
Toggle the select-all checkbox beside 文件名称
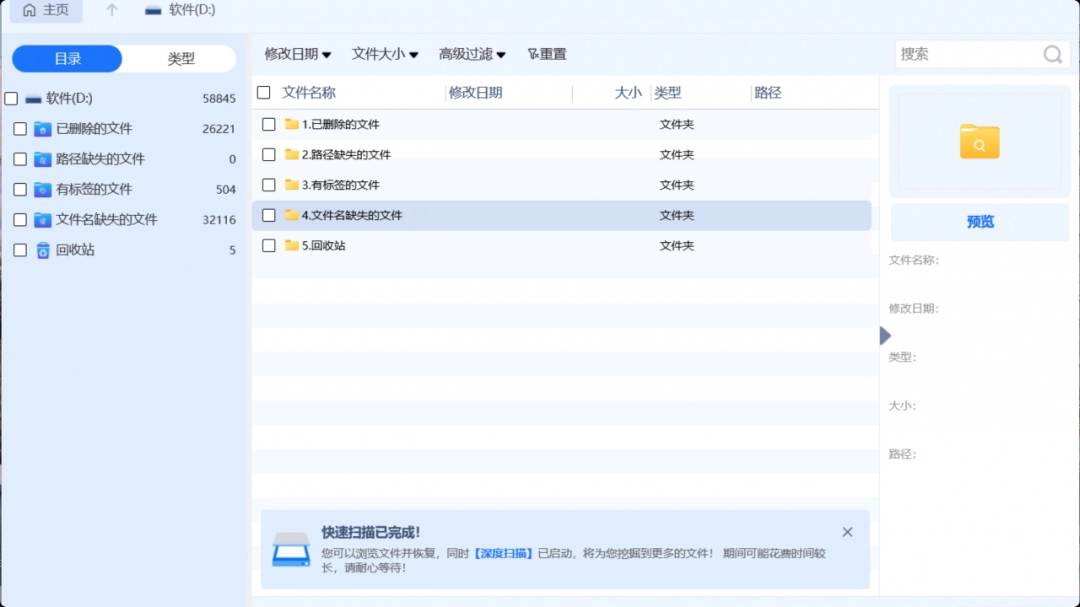264,93
